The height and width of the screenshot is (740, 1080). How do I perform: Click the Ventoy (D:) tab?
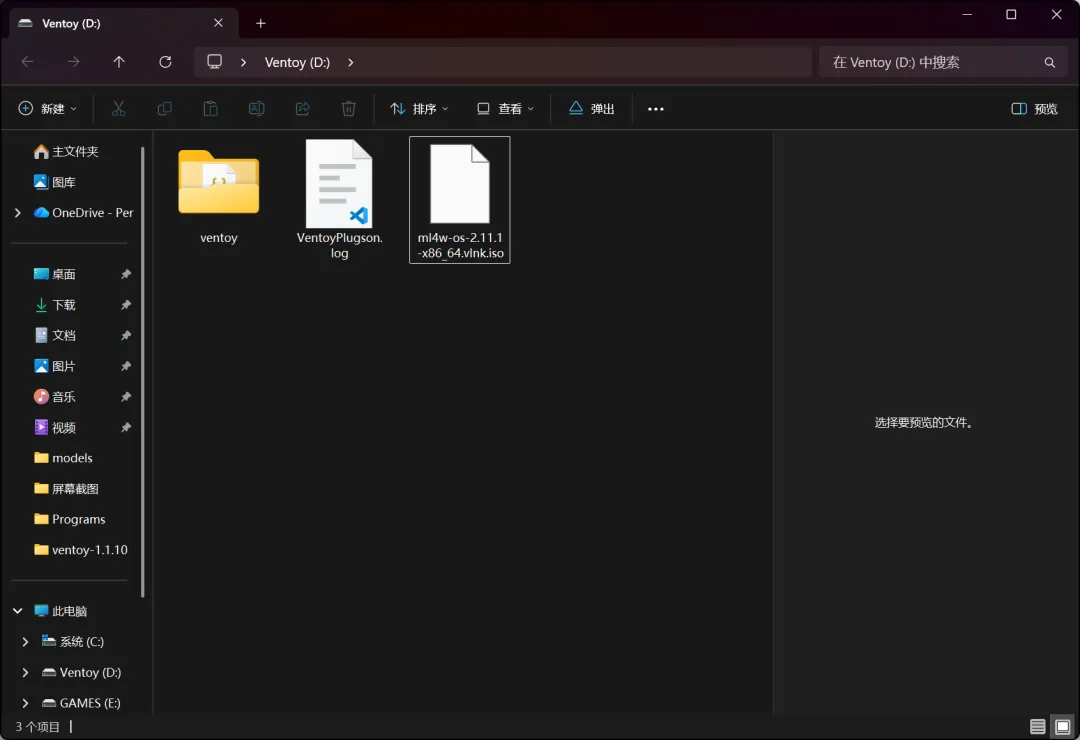click(x=124, y=23)
